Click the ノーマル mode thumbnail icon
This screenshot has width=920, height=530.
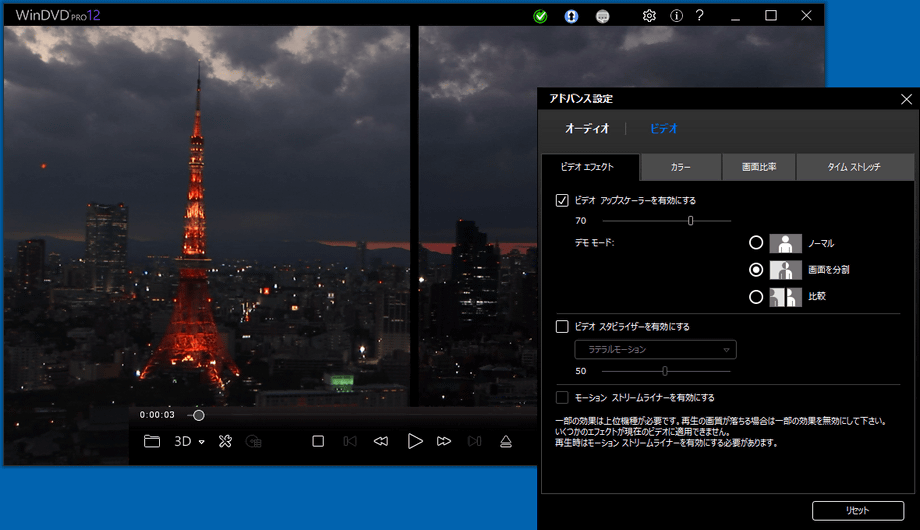point(786,243)
